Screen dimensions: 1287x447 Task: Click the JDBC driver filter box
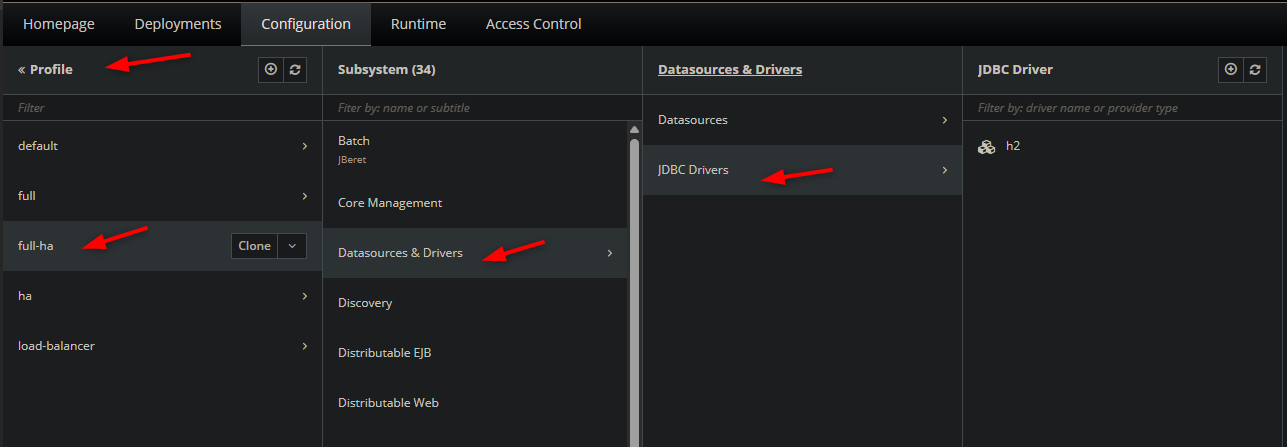pos(1120,107)
